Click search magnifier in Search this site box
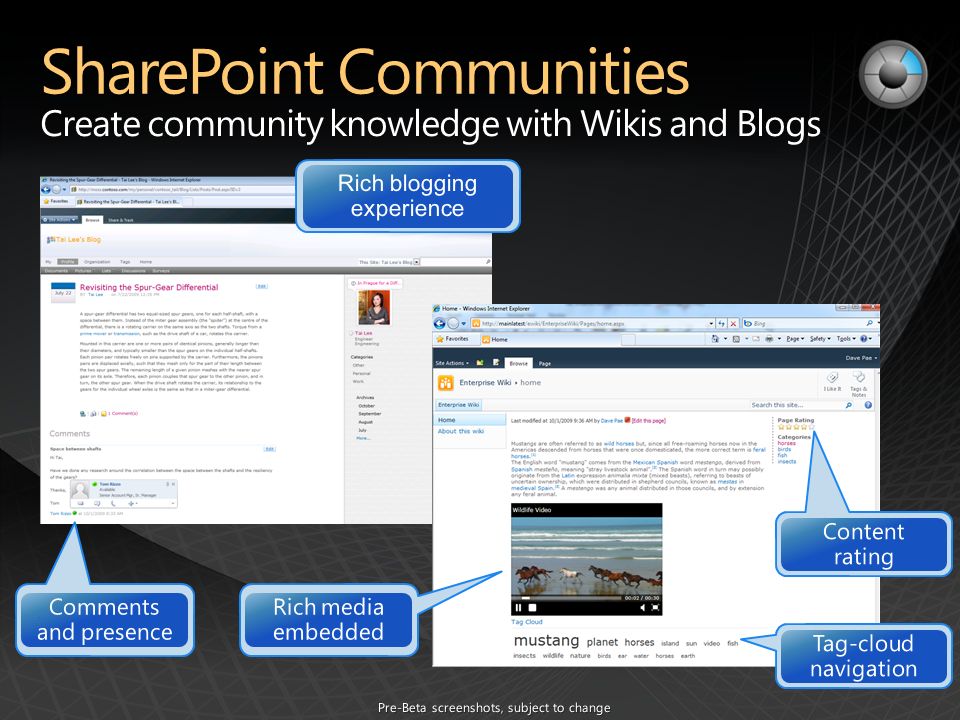Image resolution: width=960 pixels, height=720 pixels. coord(849,405)
